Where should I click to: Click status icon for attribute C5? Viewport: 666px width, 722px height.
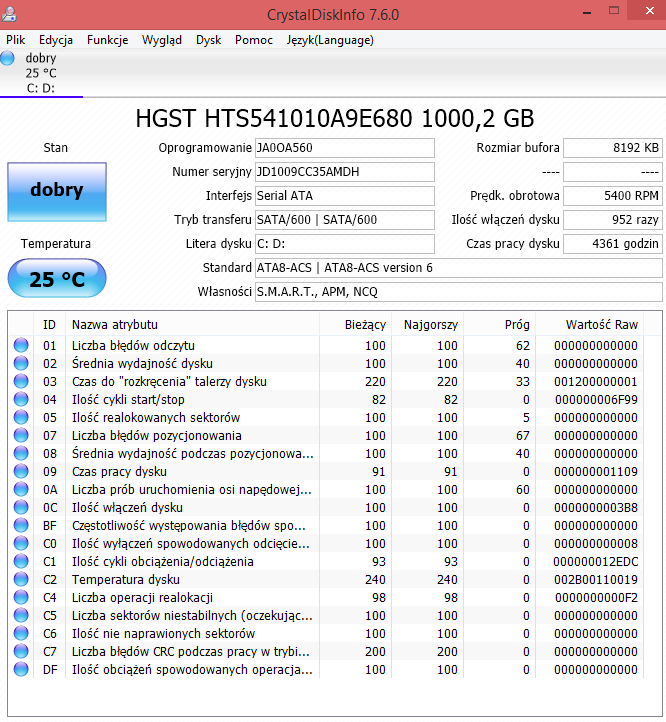[21, 615]
